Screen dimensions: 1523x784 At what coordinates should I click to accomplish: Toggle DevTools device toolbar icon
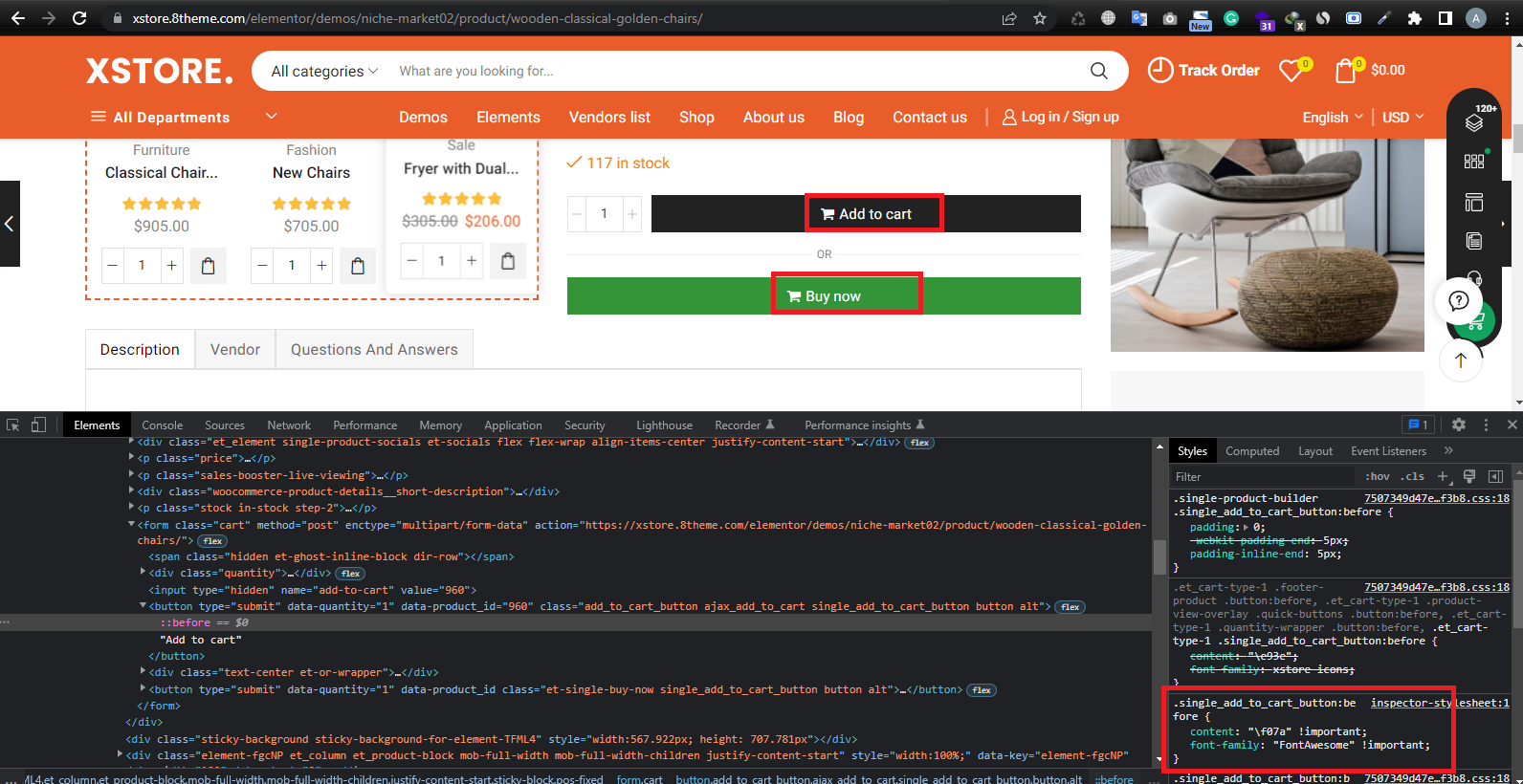tap(38, 425)
